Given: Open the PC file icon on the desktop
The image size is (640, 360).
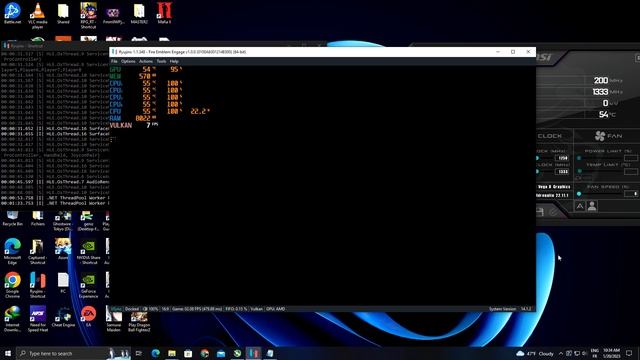Looking at the screenshot, I should tap(63, 283).
